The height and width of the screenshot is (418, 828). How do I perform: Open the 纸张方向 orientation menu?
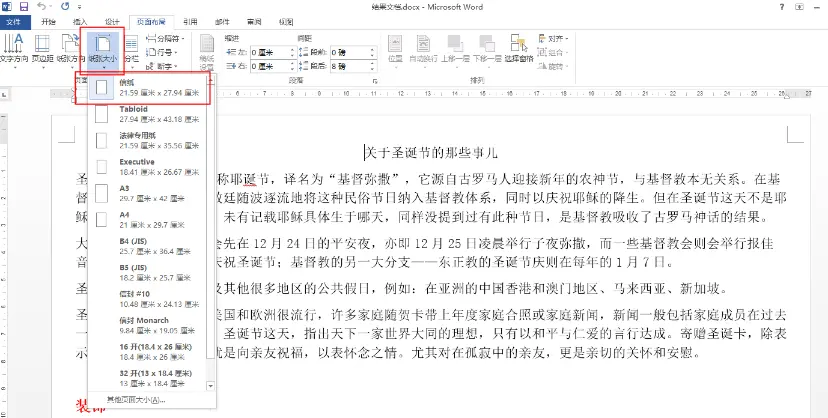click(70, 50)
